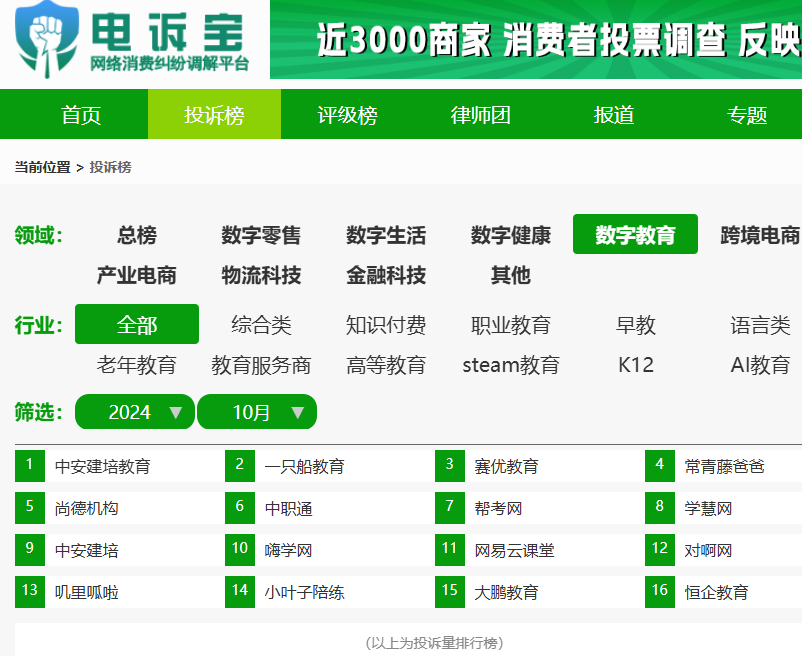Switch to the 报道 nav tab

pyautogui.click(x=614, y=115)
